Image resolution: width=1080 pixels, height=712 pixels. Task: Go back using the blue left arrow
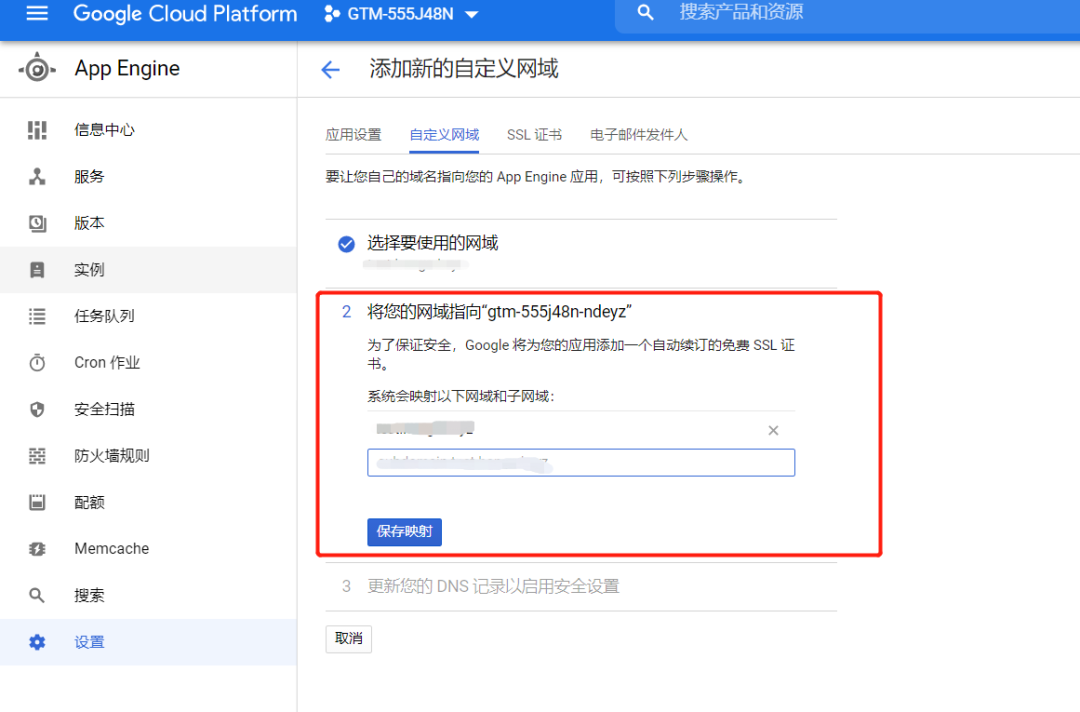[331, 70]
